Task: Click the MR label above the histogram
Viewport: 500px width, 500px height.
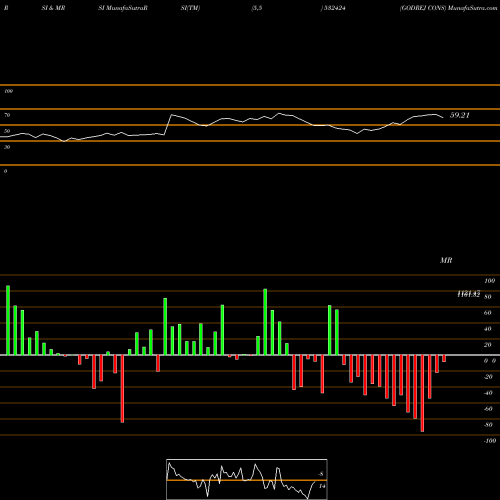Action: [446, 260]
